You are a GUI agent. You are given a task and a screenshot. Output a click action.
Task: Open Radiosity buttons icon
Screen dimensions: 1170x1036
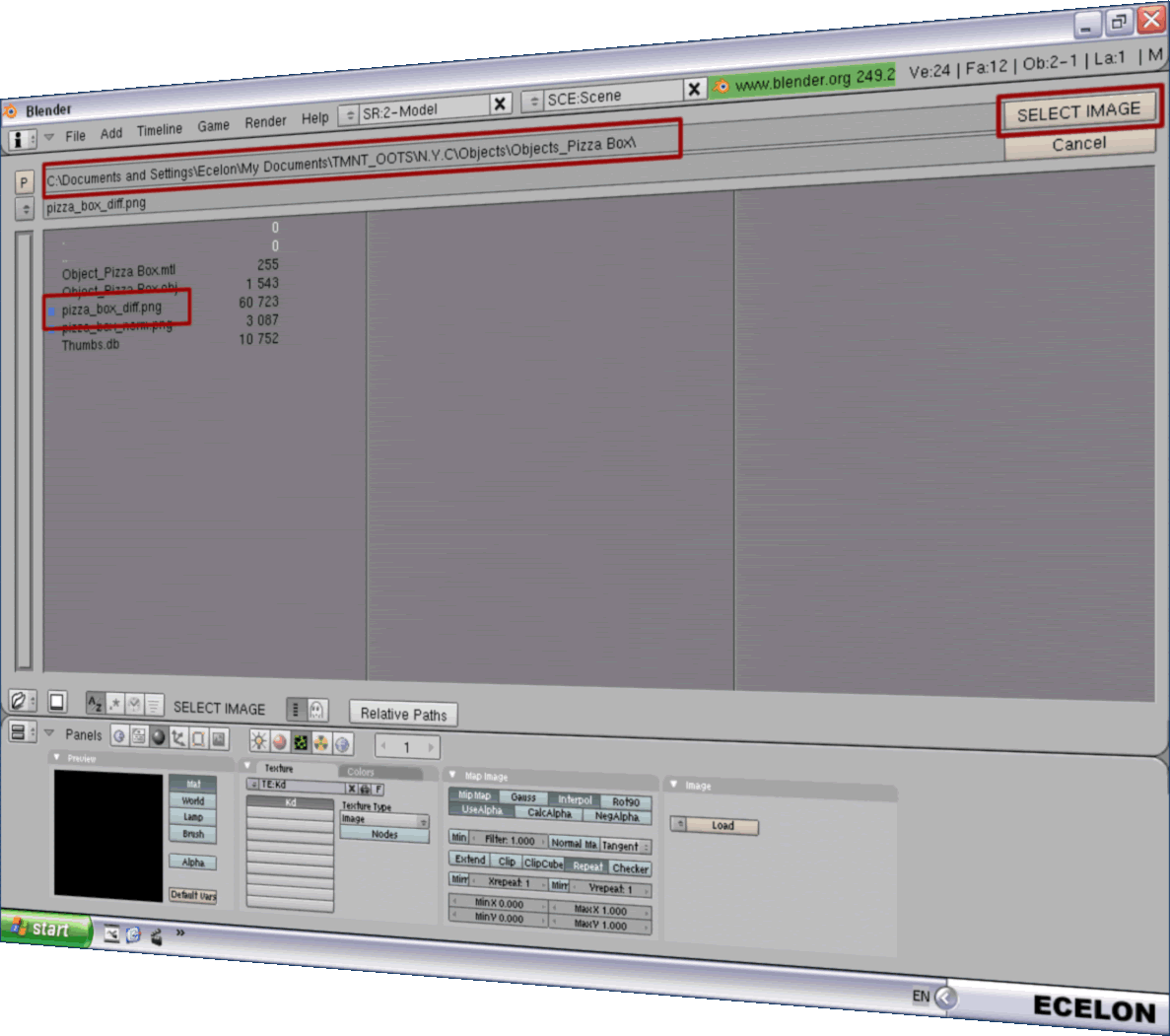coord(321,743)
